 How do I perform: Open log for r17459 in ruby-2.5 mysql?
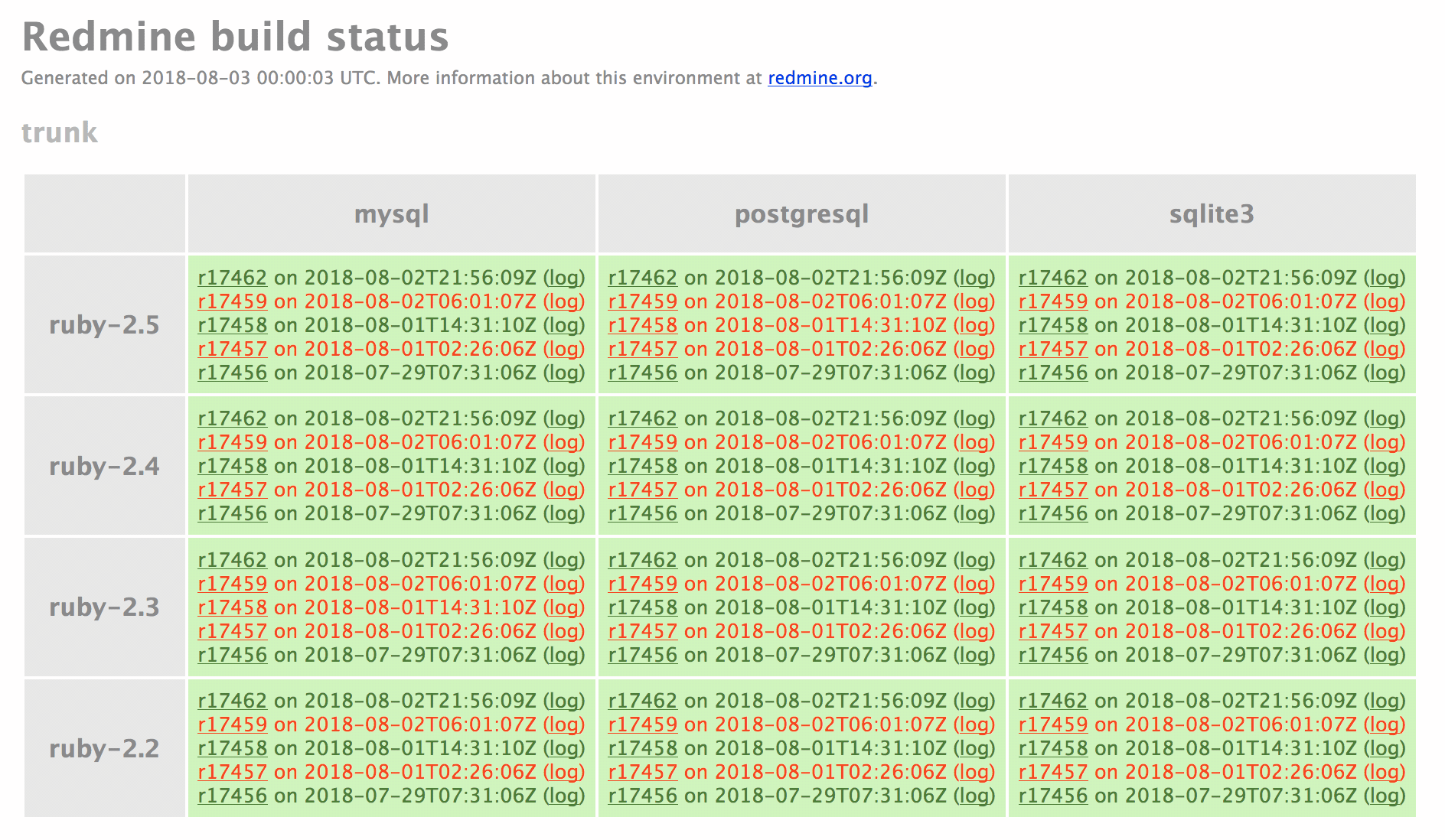564,301
